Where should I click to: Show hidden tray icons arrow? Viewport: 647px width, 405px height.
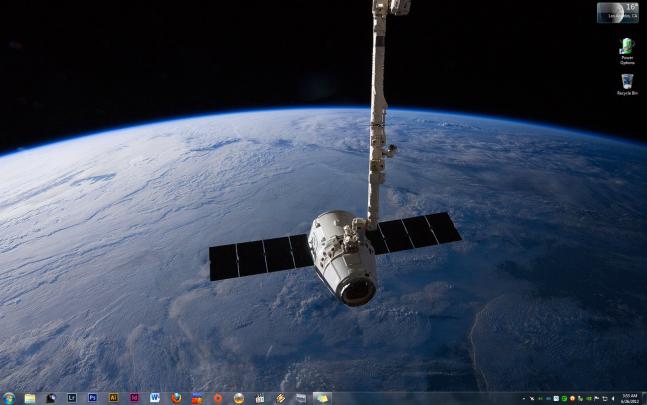[x=524, y=398]
